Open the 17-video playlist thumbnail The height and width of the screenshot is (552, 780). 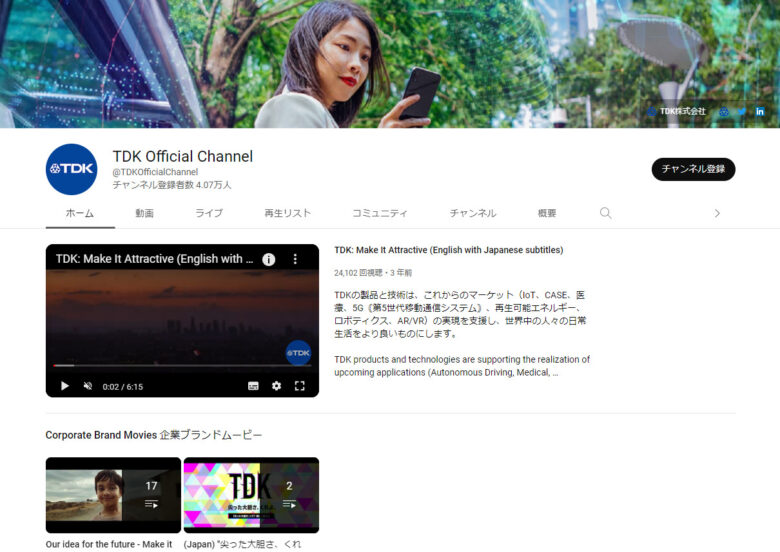(x=113, y=495)
